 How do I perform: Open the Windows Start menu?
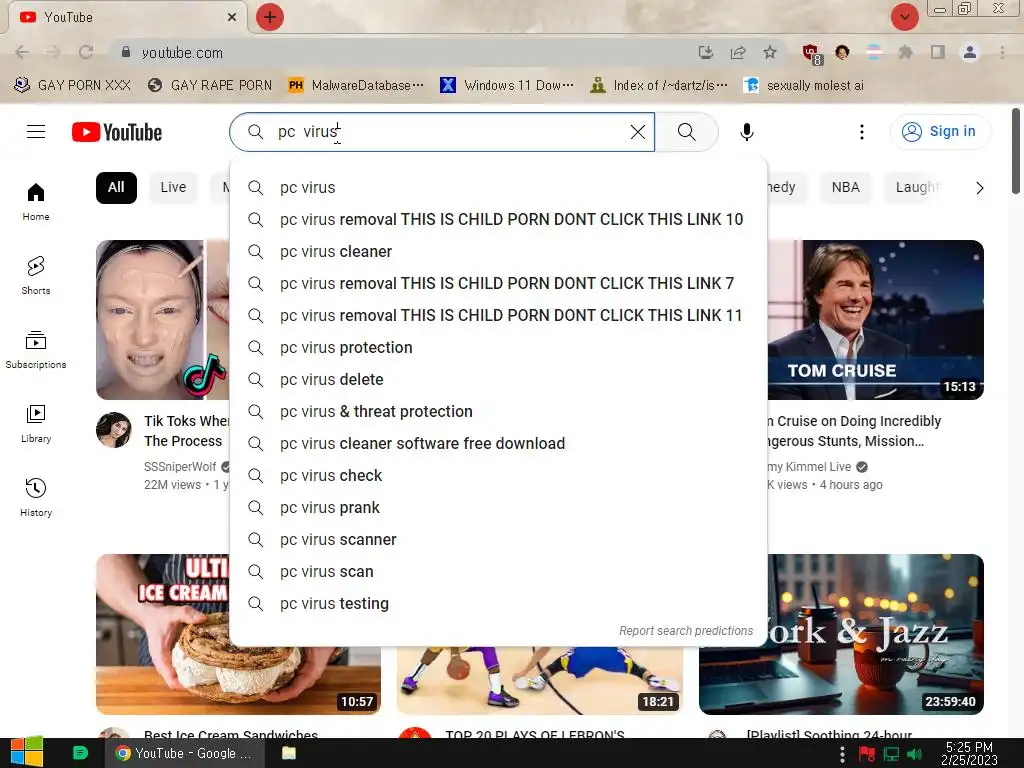pyautogui.click(x=27, y=752)
